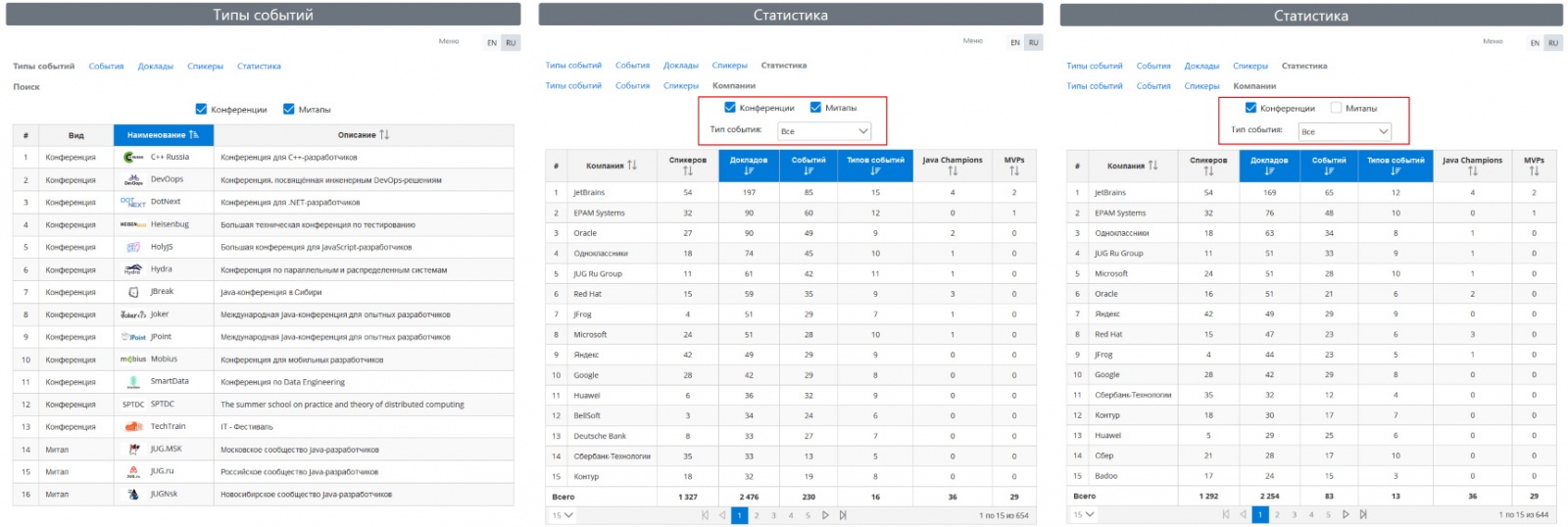Click JetBrains row in middle Статистика panel
Viewport: 1568px width, 527px height.
[790, 193]
